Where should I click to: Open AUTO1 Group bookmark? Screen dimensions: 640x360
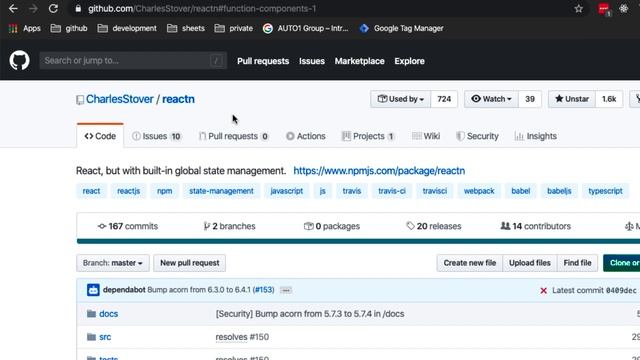(306, 28)
